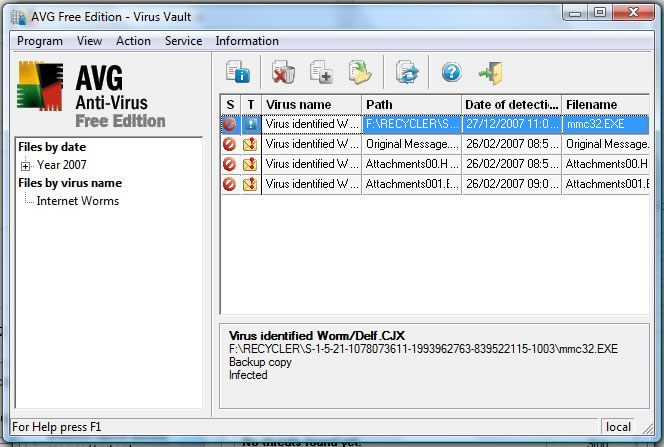Screen dimensions: 664x447
Task: Click the mmc32.EXE filename cell
Action: pyautogui.click(x=606, y=124)
